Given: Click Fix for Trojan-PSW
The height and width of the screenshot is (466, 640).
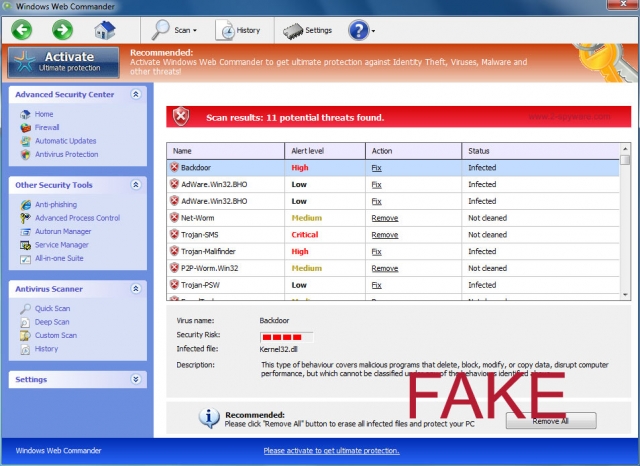Looking at the screenshot, I should click(x=376, y=285).
